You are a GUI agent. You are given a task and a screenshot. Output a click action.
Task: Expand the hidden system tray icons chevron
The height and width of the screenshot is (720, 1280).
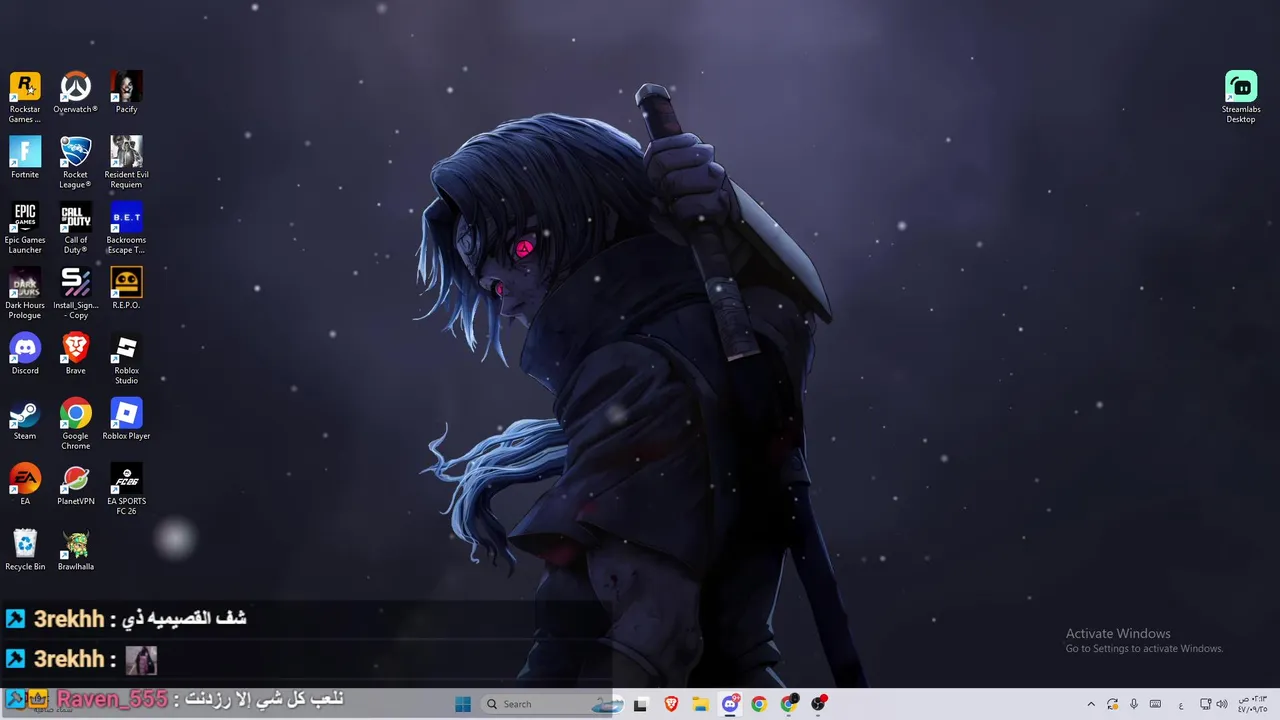[x=1091, y=704]
